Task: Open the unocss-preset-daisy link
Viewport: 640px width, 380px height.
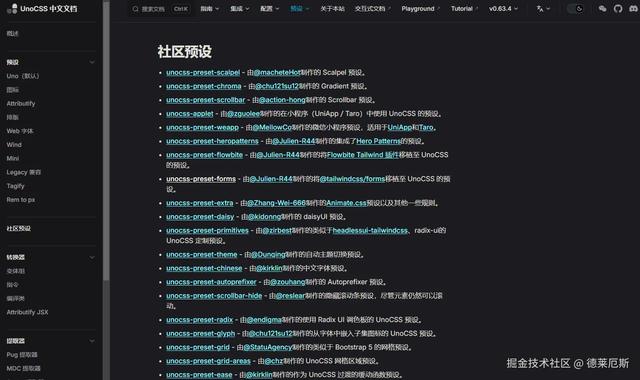Action: coord(200,217)
